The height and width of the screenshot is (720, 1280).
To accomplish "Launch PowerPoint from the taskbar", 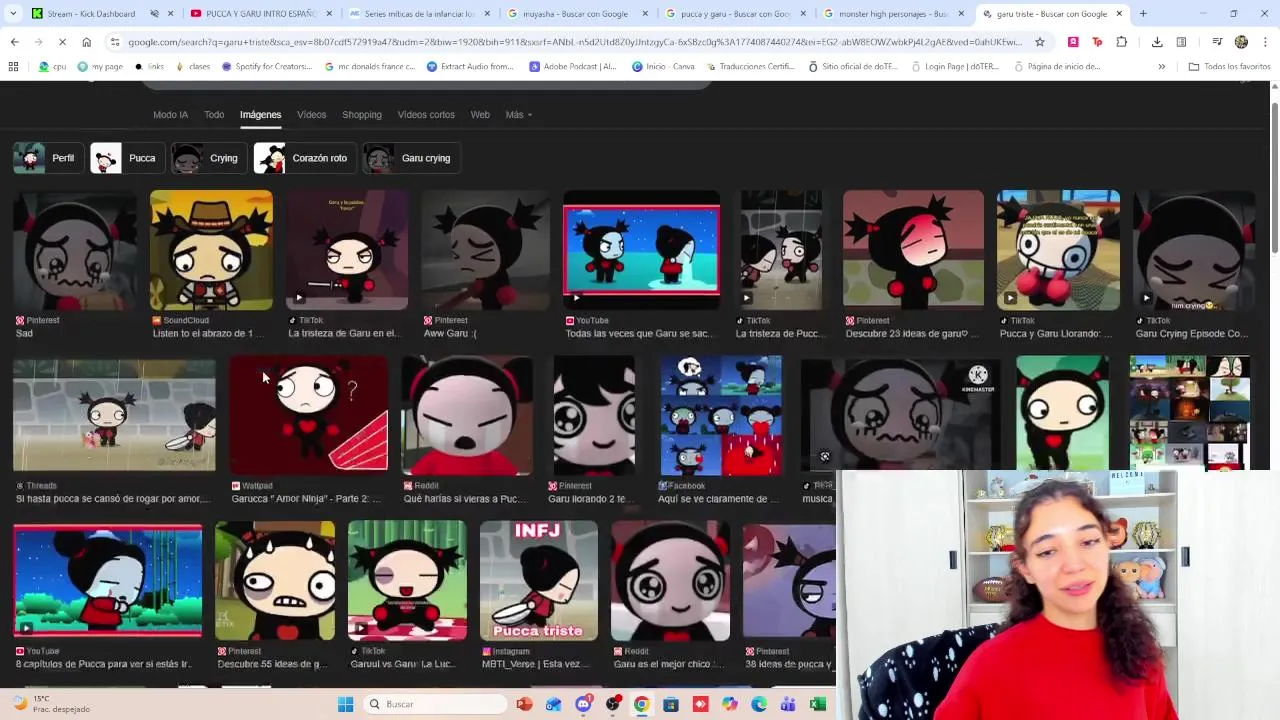I will [524, 704].
